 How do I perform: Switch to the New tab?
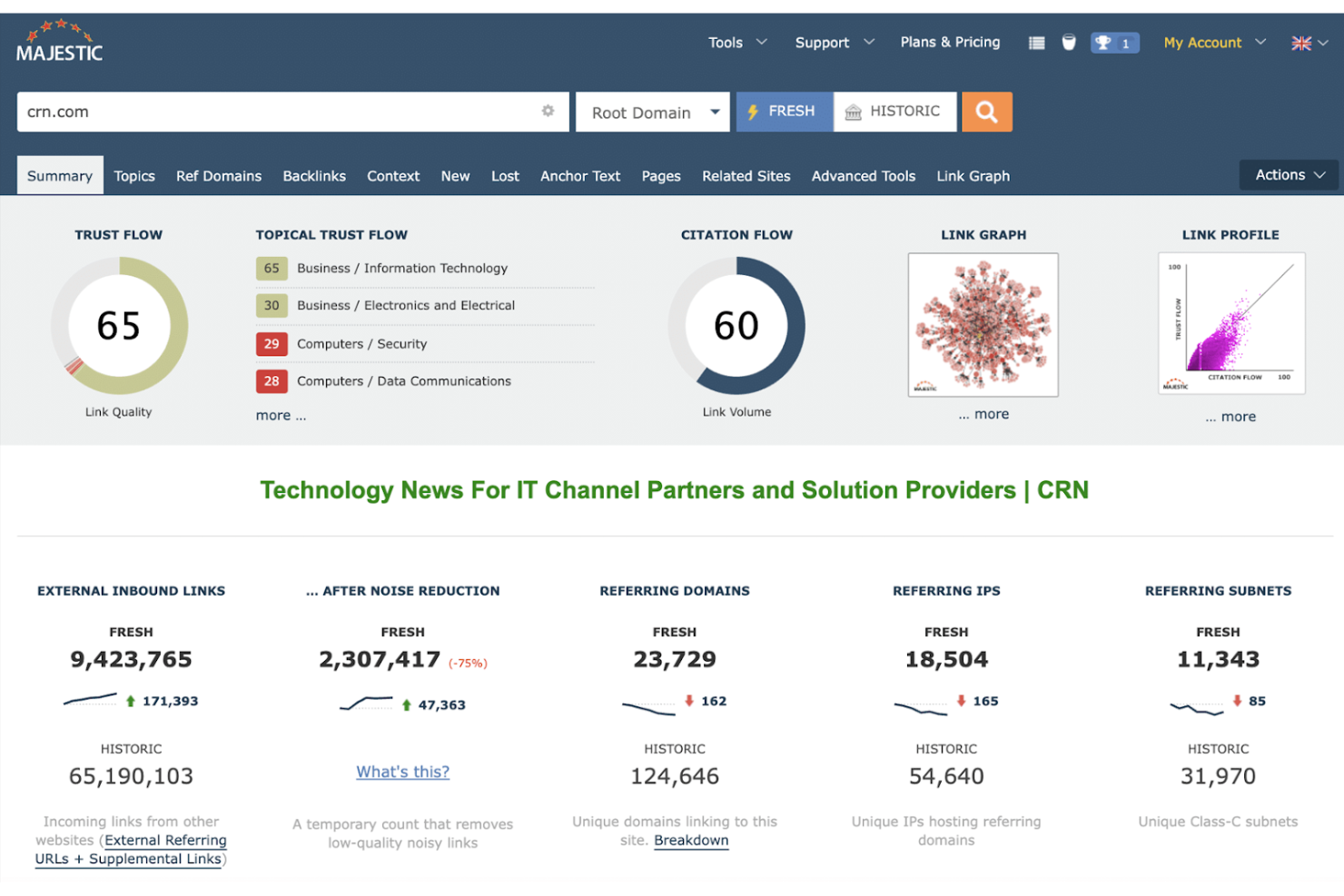click(x=455, y=176)
